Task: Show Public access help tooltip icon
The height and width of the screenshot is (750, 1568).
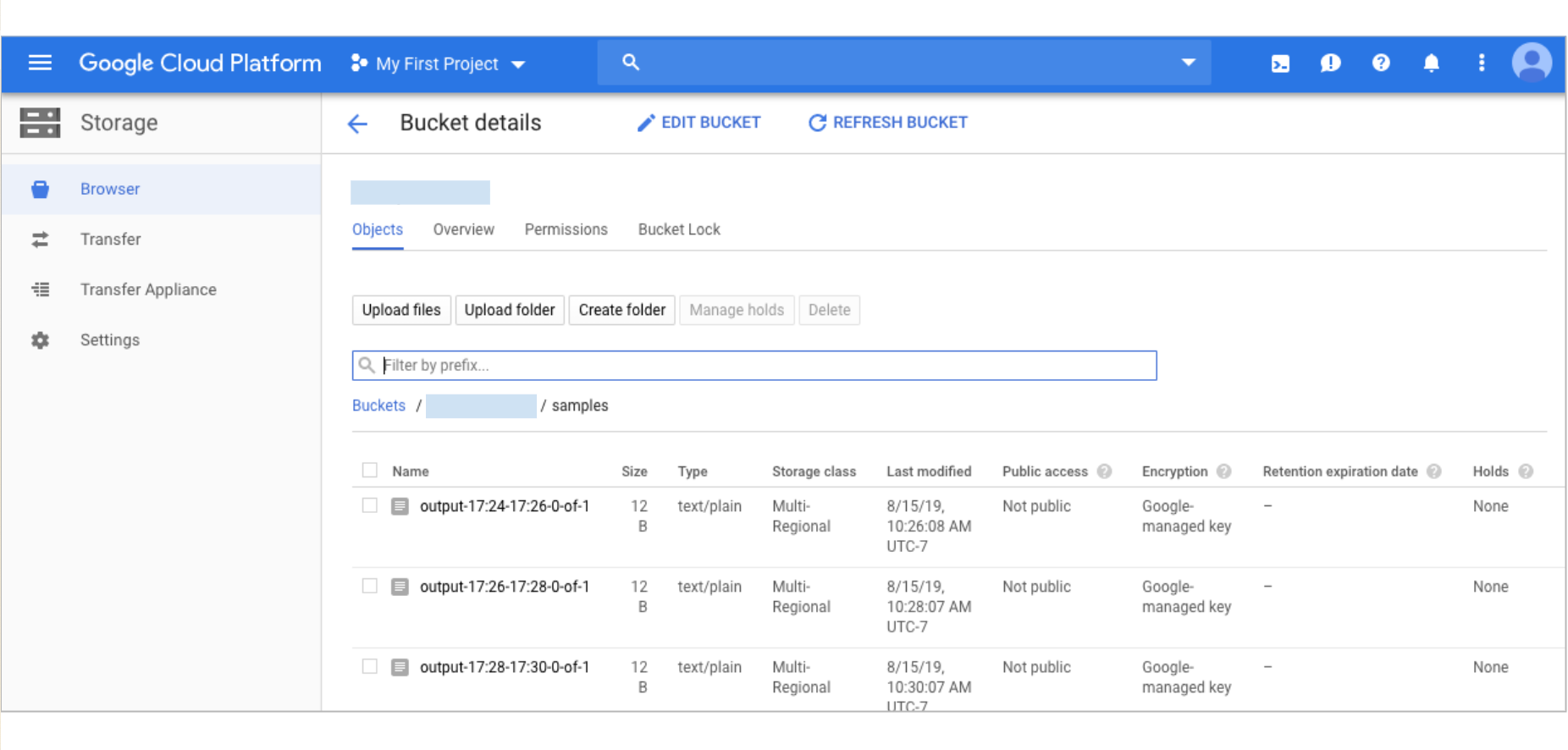Action: (1104, 472)
